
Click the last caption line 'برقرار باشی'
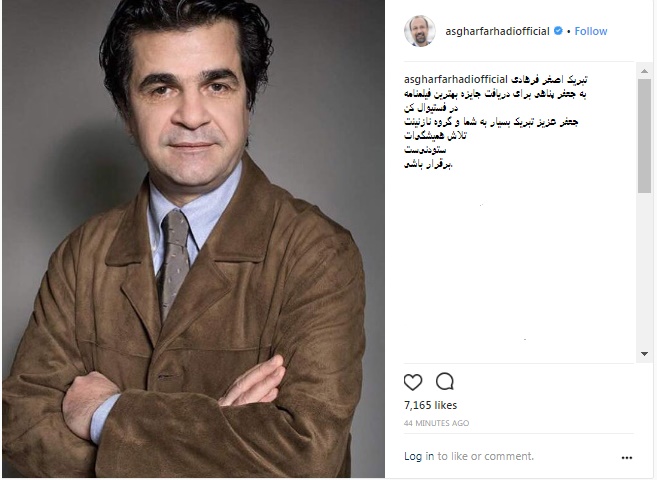429,164
